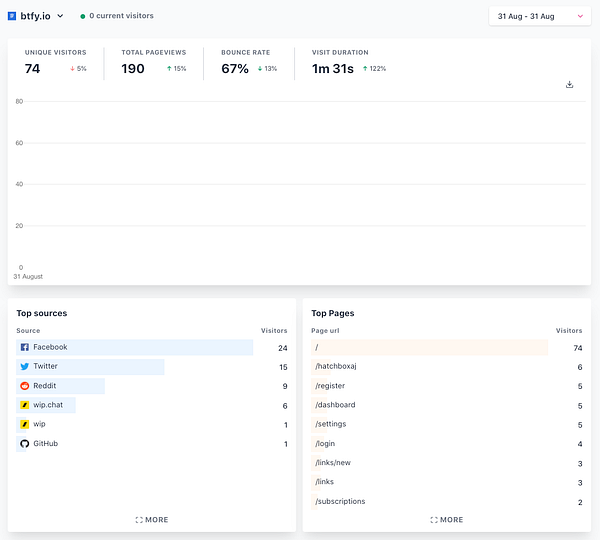Image resolution: width=600 pixels, height=540 pixels.
Task: Open the /register page link
Action: 330,386
